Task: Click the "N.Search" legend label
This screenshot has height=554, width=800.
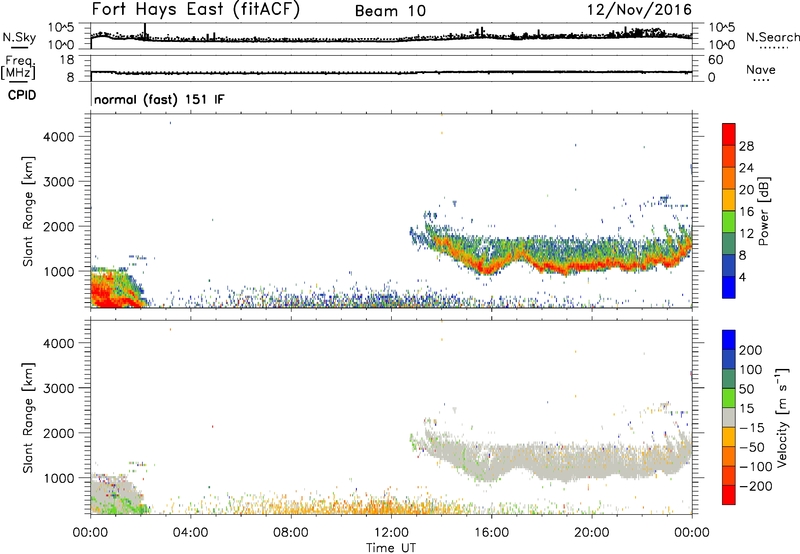Action: [x=772, y=37]
